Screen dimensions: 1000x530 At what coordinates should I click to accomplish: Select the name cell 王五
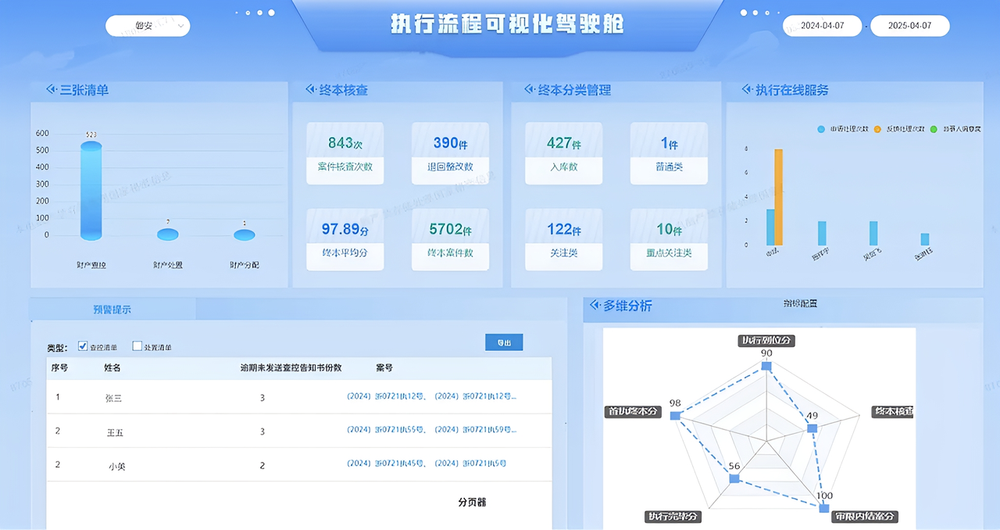[115, 432]
